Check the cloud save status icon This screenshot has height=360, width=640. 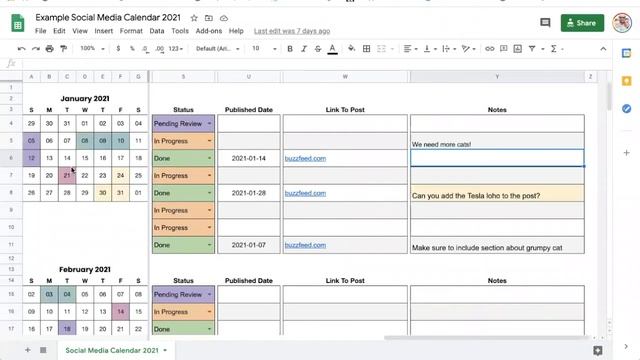pyautogui.click(x=224, y=18)
